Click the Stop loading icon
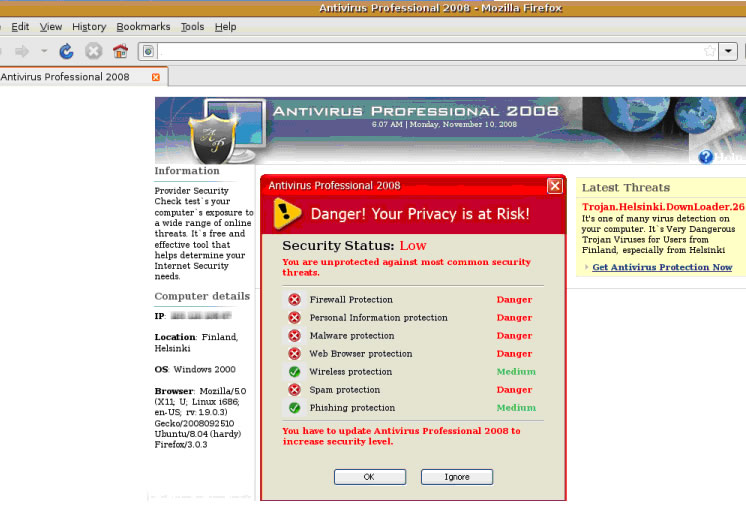Screen dimensions: 746x508 pos(93,51)
